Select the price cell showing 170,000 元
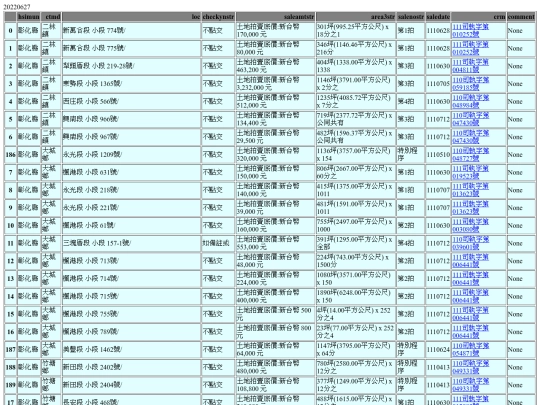The image size is (540, 405). [x=276, y=31]
